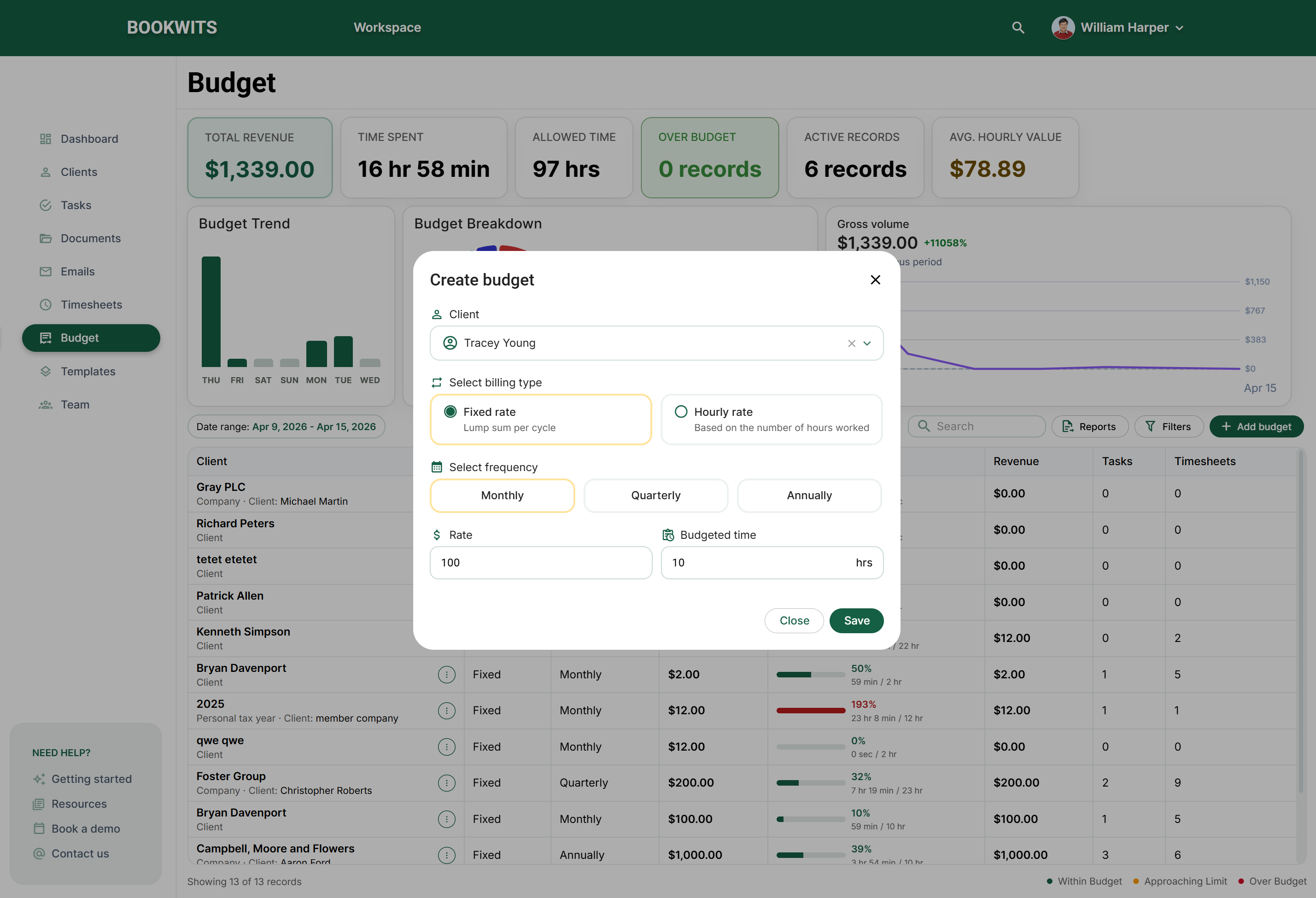Clear the selected client Tracey Young
Screen dimensions: 1316x898
click(x=851, y=343)
